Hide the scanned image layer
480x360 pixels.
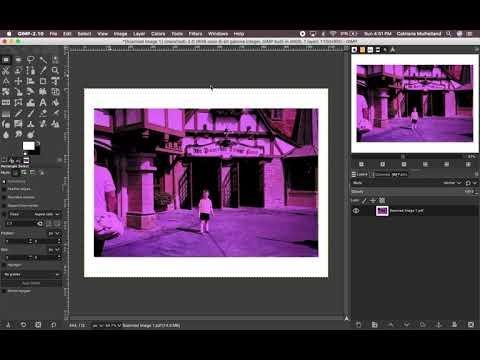coord(356,211)
